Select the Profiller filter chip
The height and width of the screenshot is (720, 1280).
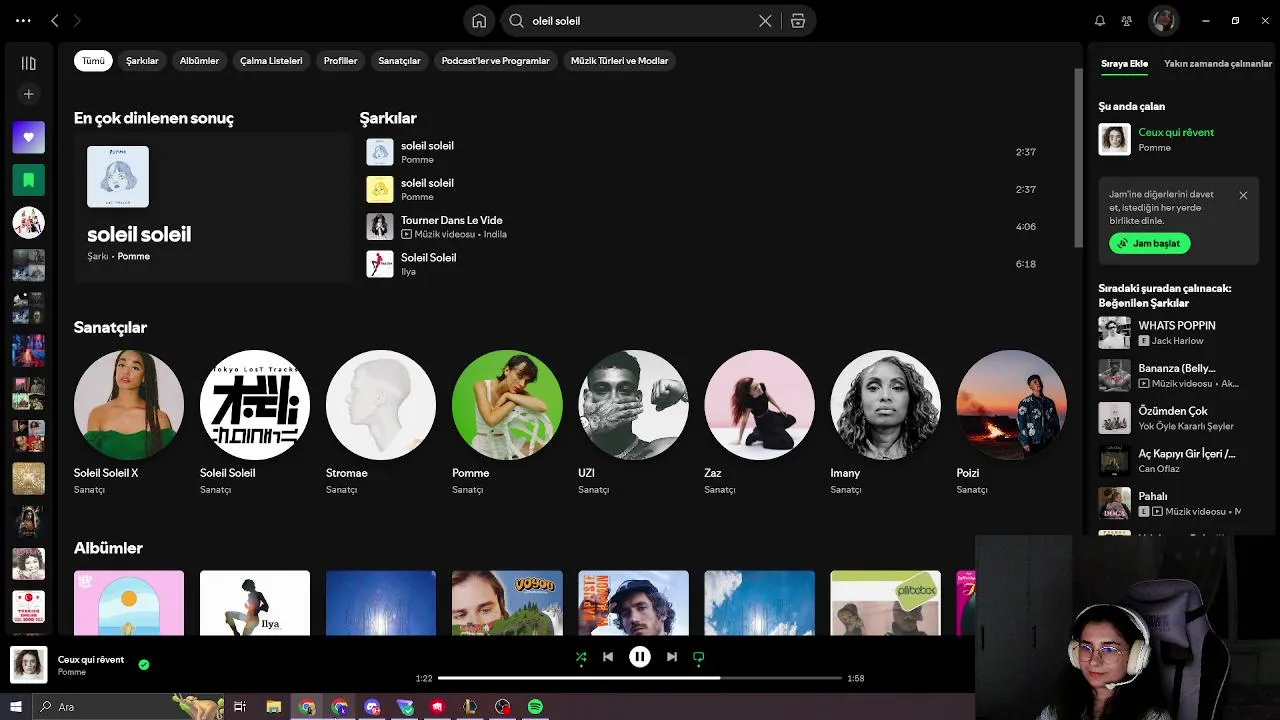(340, 61)
